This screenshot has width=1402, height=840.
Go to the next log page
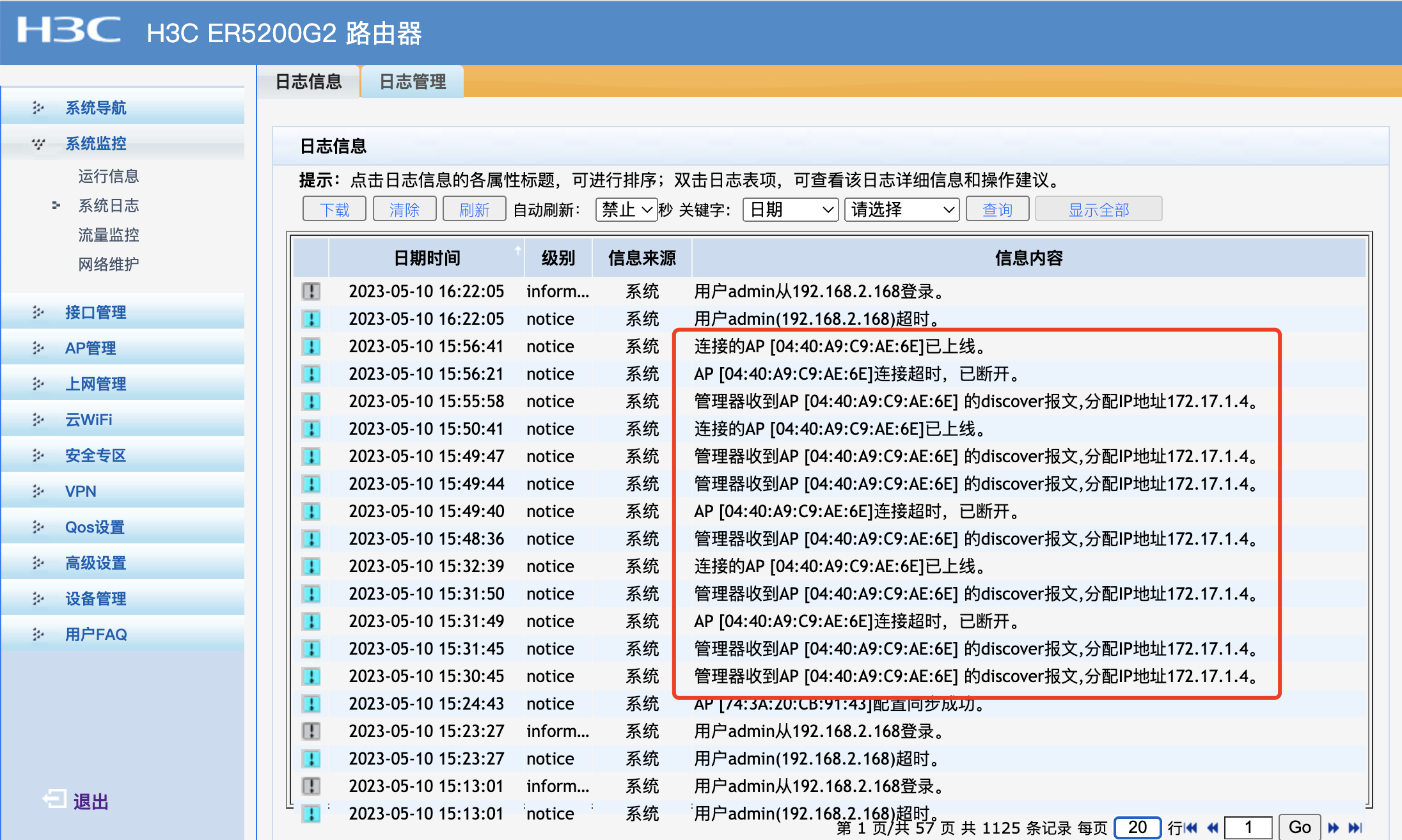pos(1334,828)
